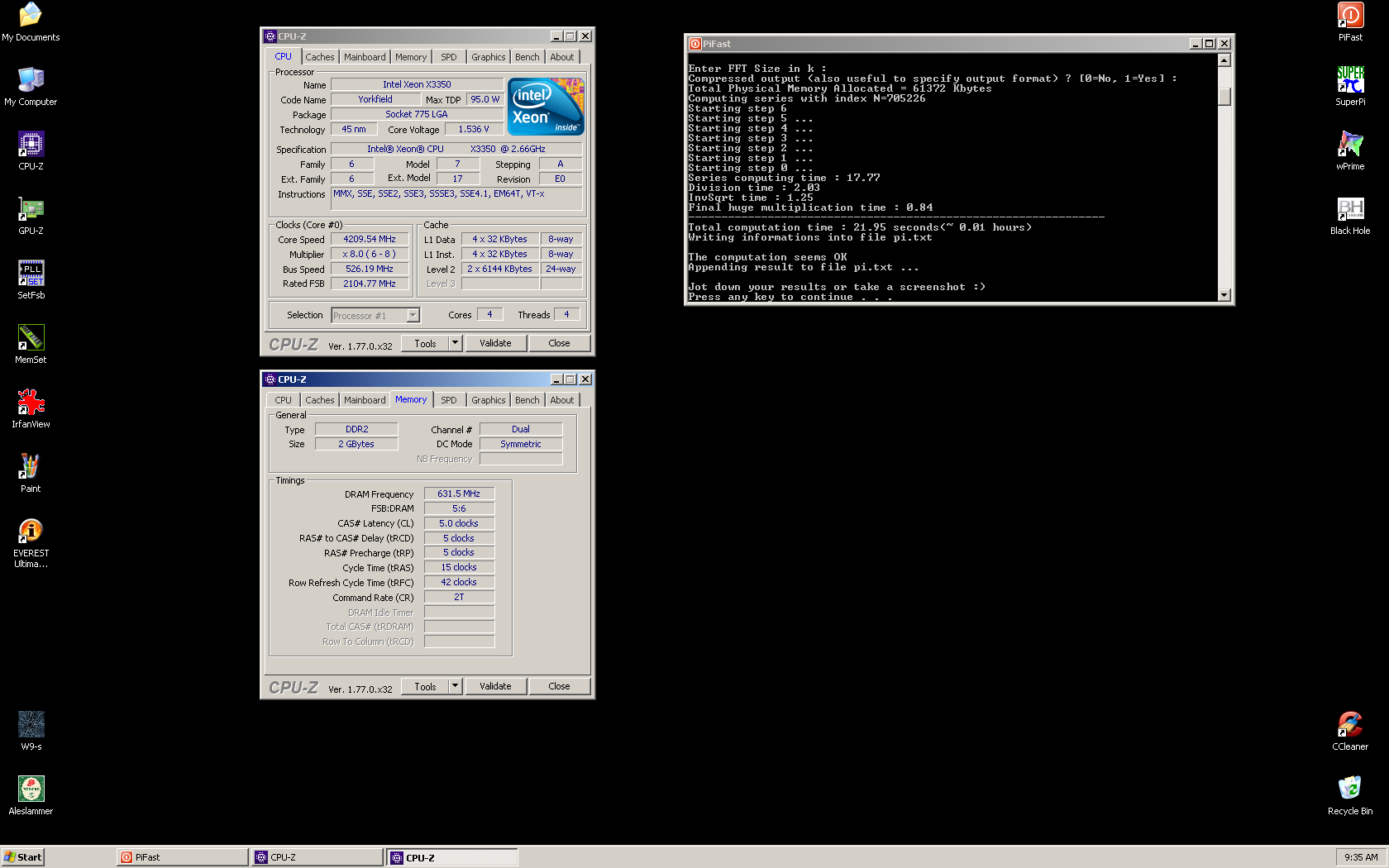Click the PiFast window title icon

click(695, 44)
